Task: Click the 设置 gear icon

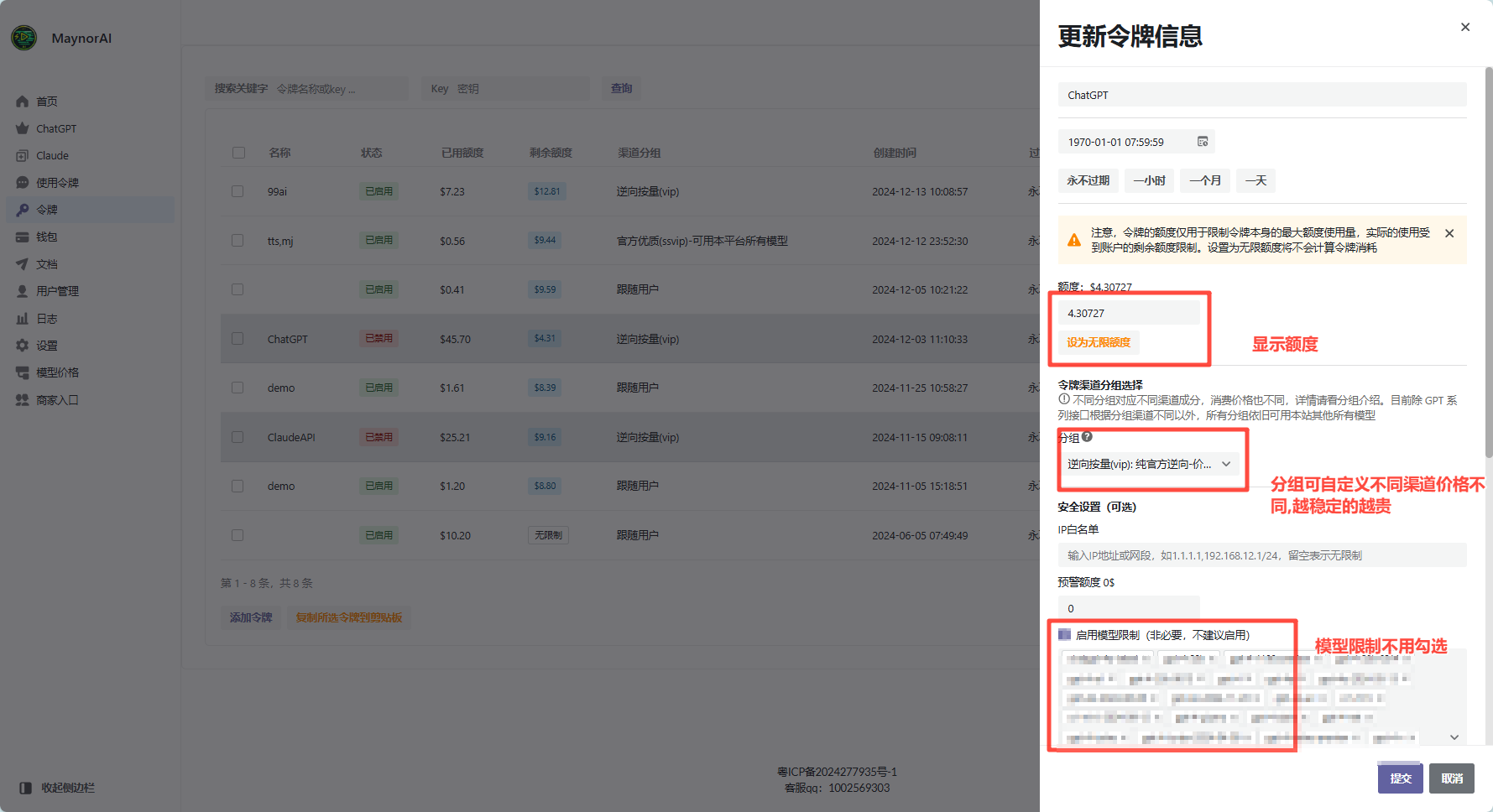Action: click(x=23, y=346)
